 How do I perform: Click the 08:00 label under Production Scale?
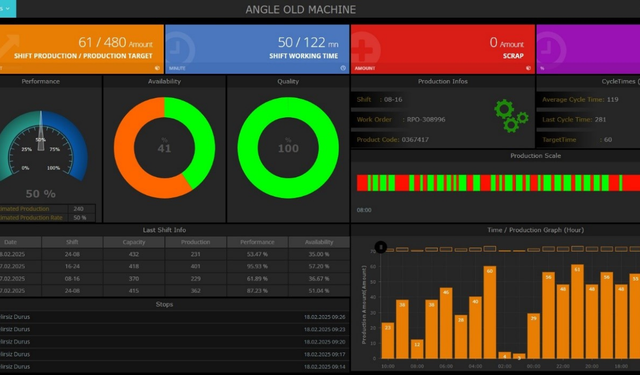point(364,210)
